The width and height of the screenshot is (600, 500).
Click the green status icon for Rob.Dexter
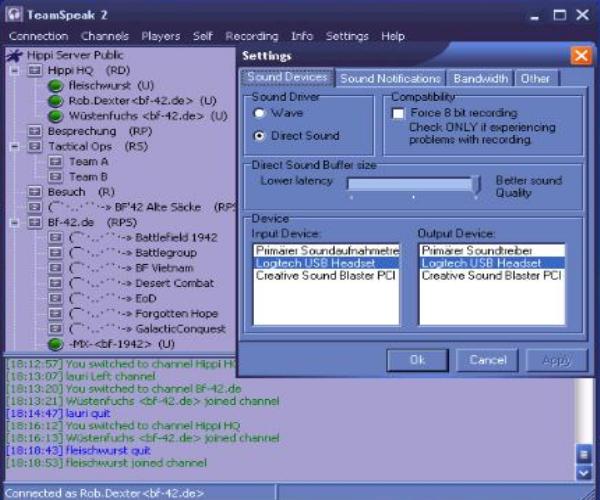(x=55, y=101)
